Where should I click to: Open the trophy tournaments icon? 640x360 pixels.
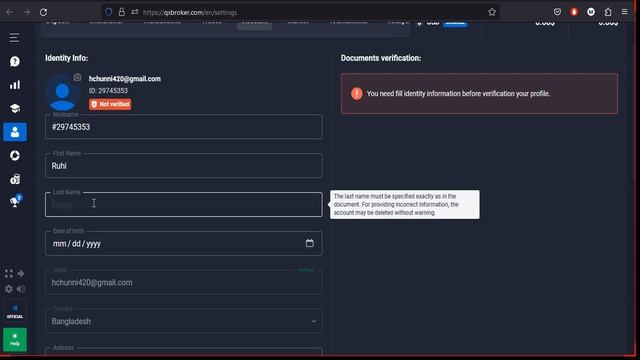(x=16, y=201)
